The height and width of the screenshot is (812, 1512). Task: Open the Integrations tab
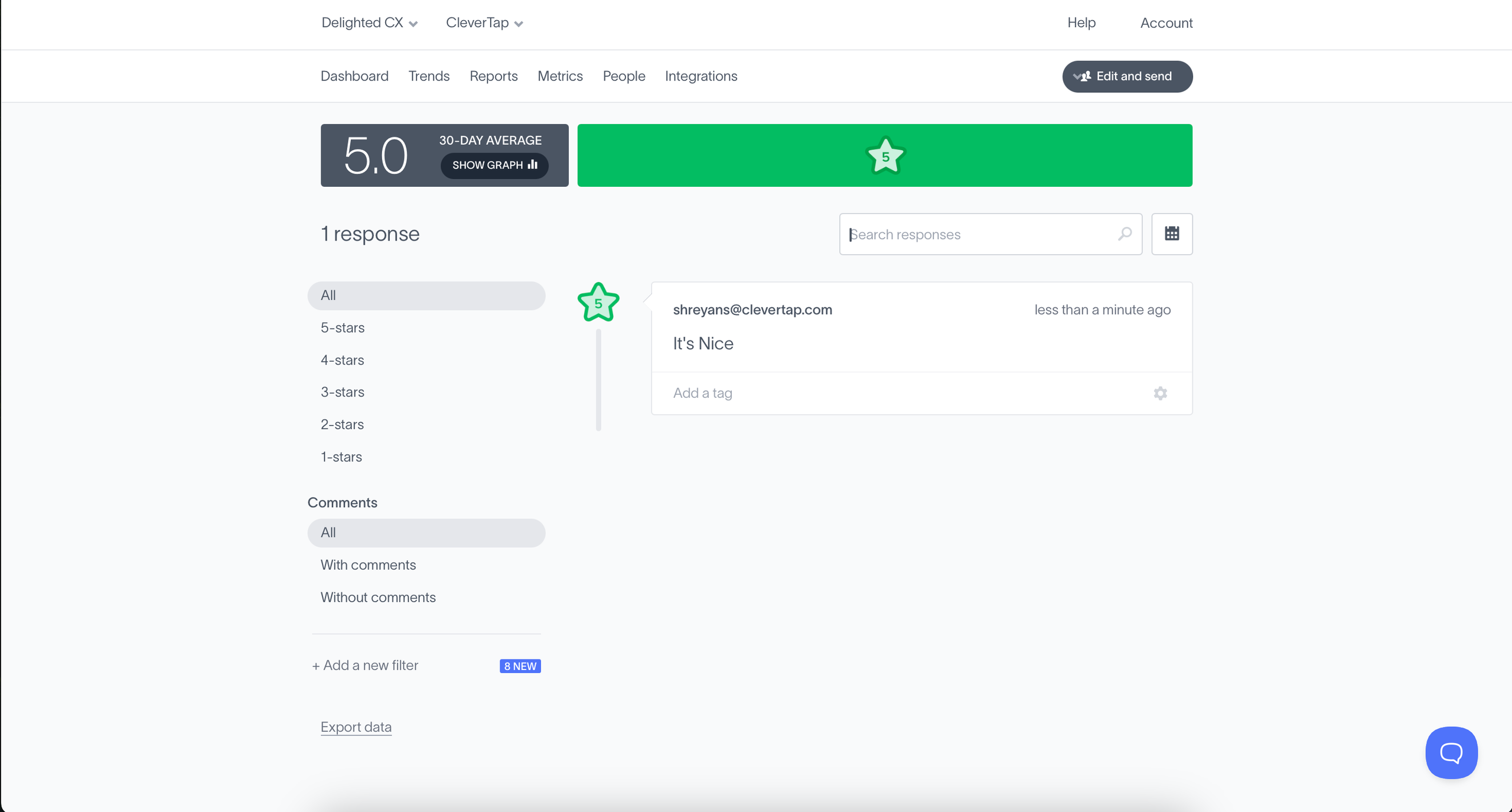[x=700, y=76]
